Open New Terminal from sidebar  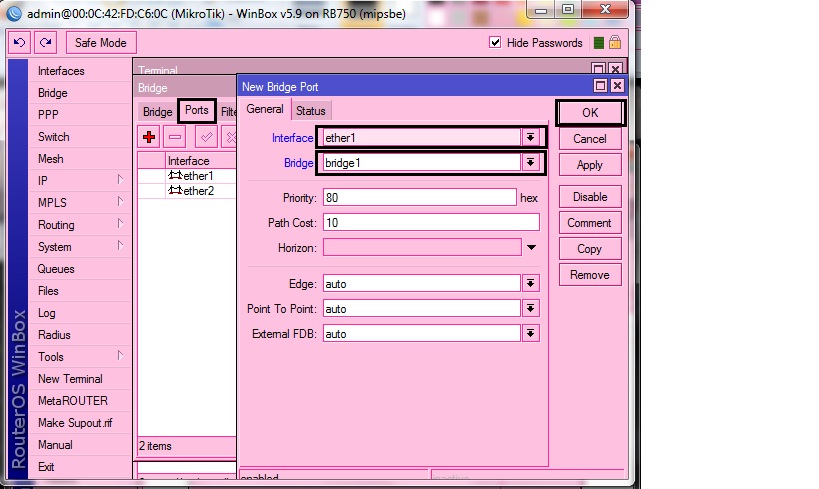[x=71, y=379]
